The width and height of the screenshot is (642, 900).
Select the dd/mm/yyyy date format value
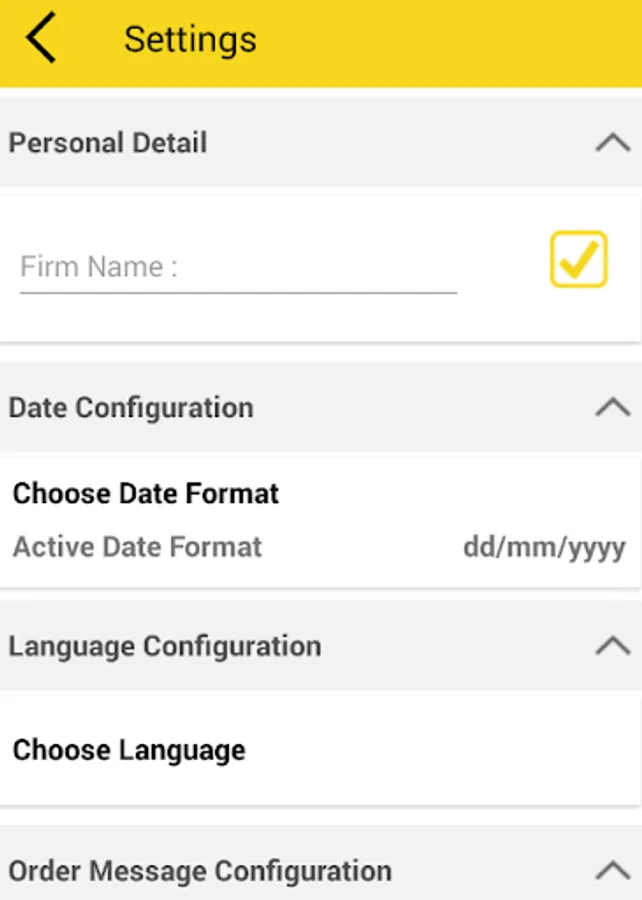tap(544, 547)
